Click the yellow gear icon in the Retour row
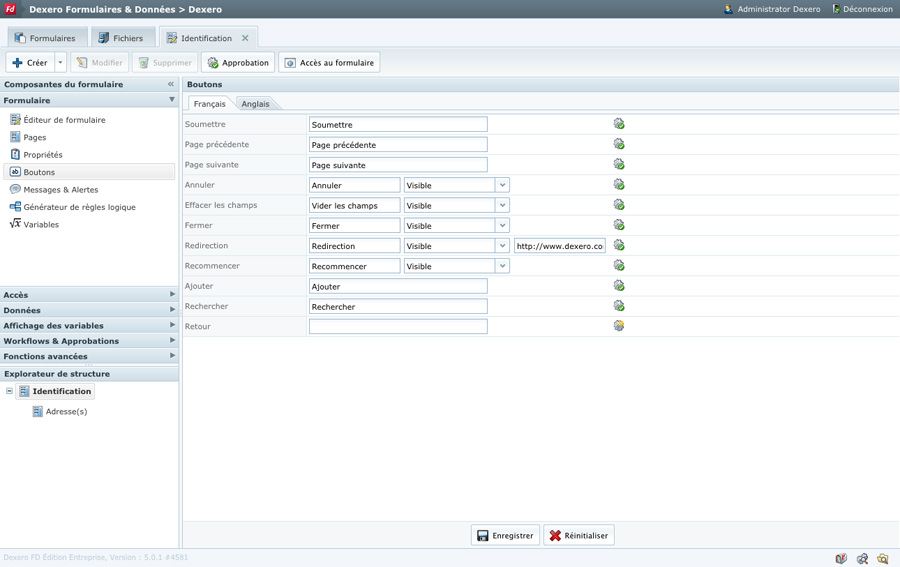The width and height of the screenshot is (900, 567). click(619, 326)
